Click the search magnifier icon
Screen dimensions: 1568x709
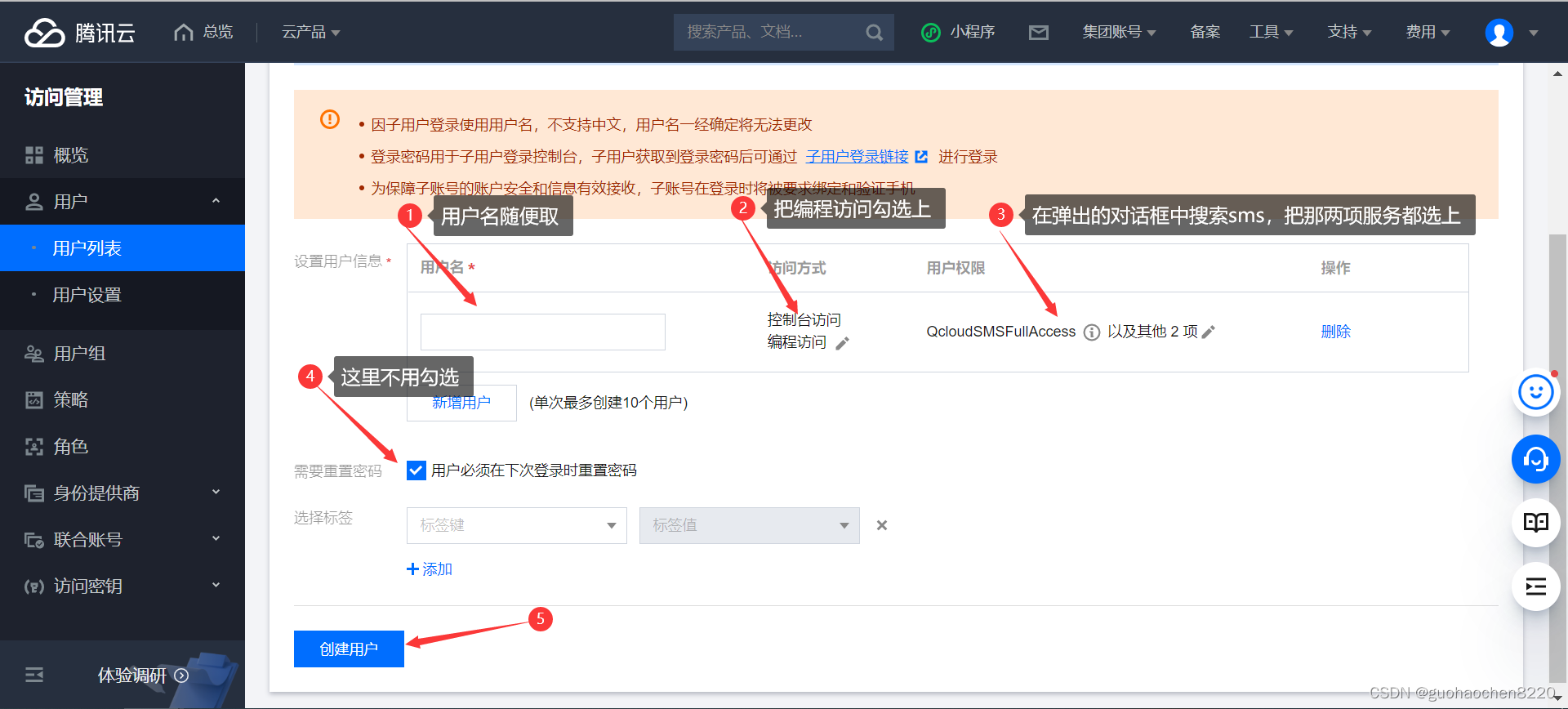click(875, 33)
